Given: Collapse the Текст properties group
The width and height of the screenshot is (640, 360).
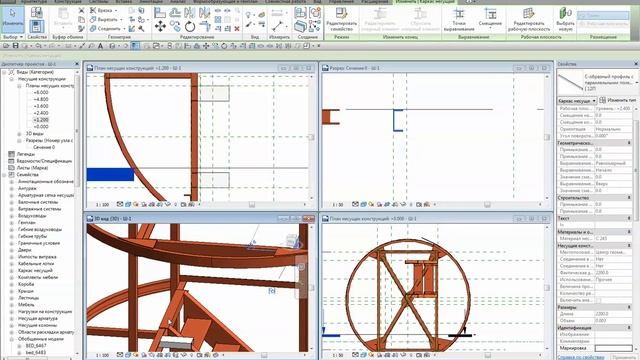Looking at the screenshot, I should (x=629, y=218).
